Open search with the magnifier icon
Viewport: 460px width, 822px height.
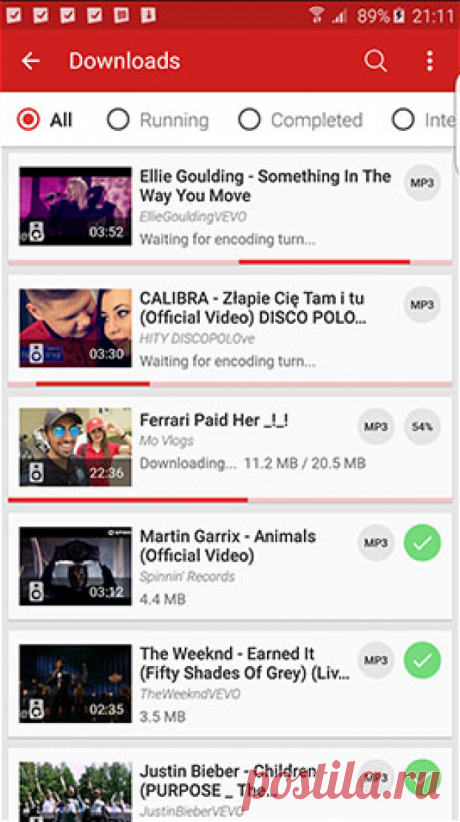(x=376, y=61)
